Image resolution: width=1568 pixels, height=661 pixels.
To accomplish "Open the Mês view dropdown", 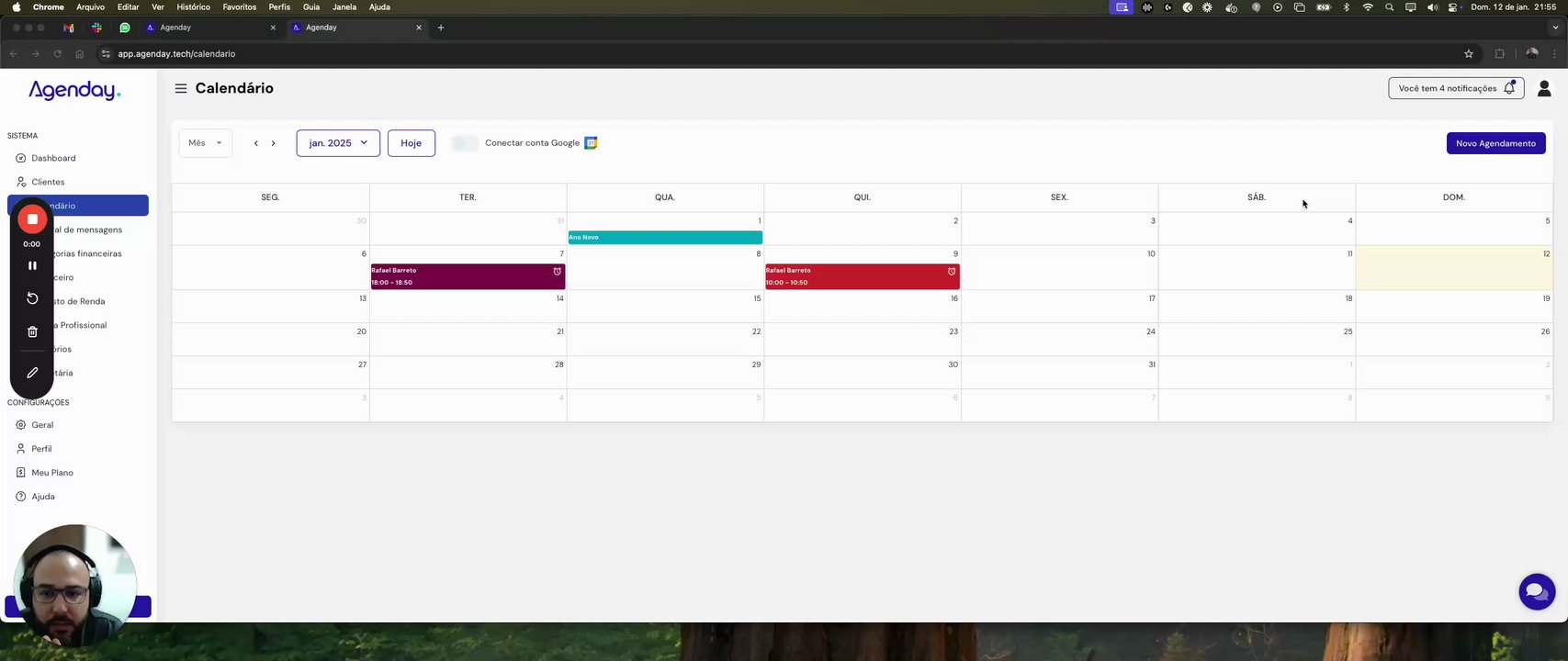I will pyautogui.click(x=206, y=143).
